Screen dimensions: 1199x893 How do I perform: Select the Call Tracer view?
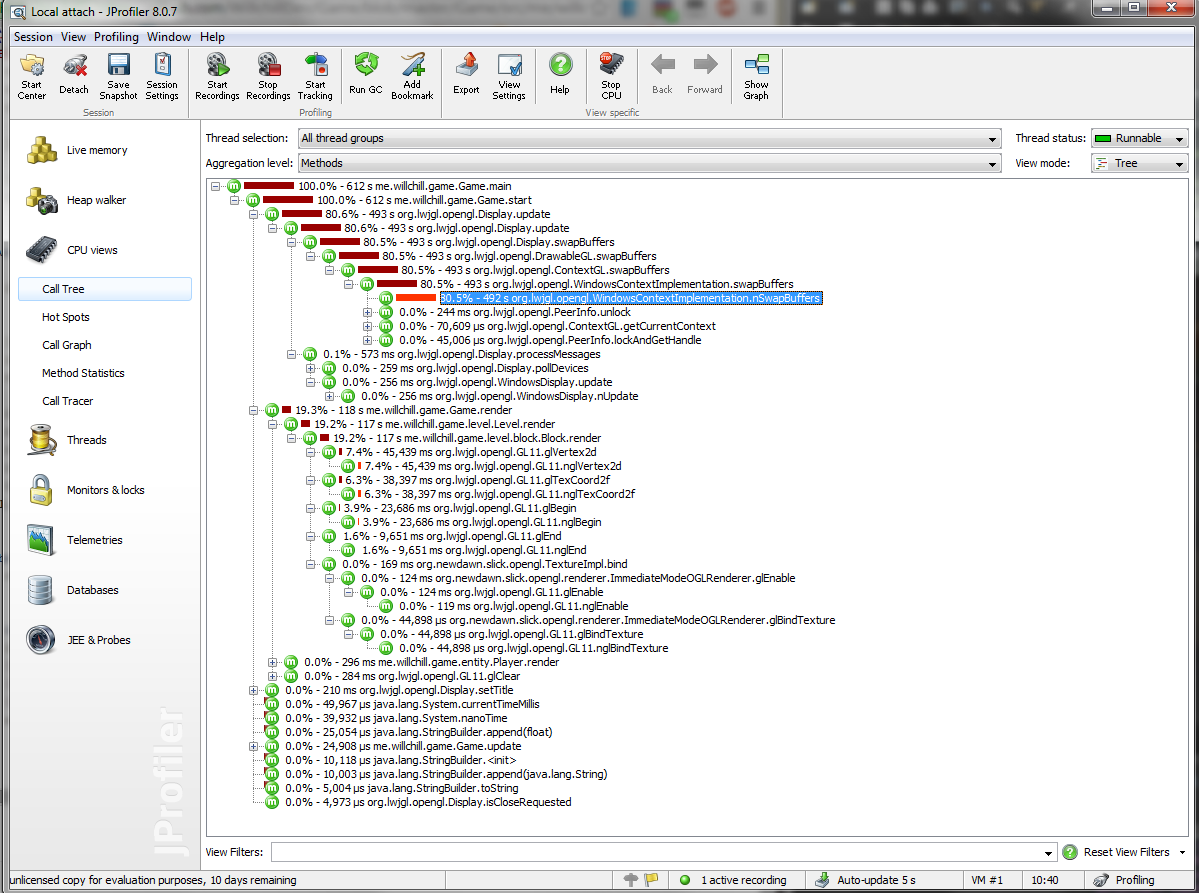[67, 401]
